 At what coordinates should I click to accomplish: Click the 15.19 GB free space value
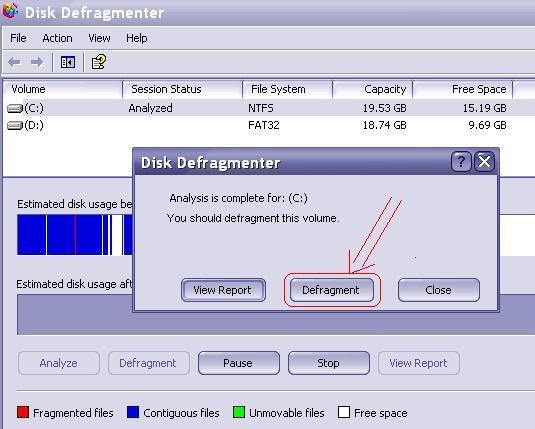485,109
